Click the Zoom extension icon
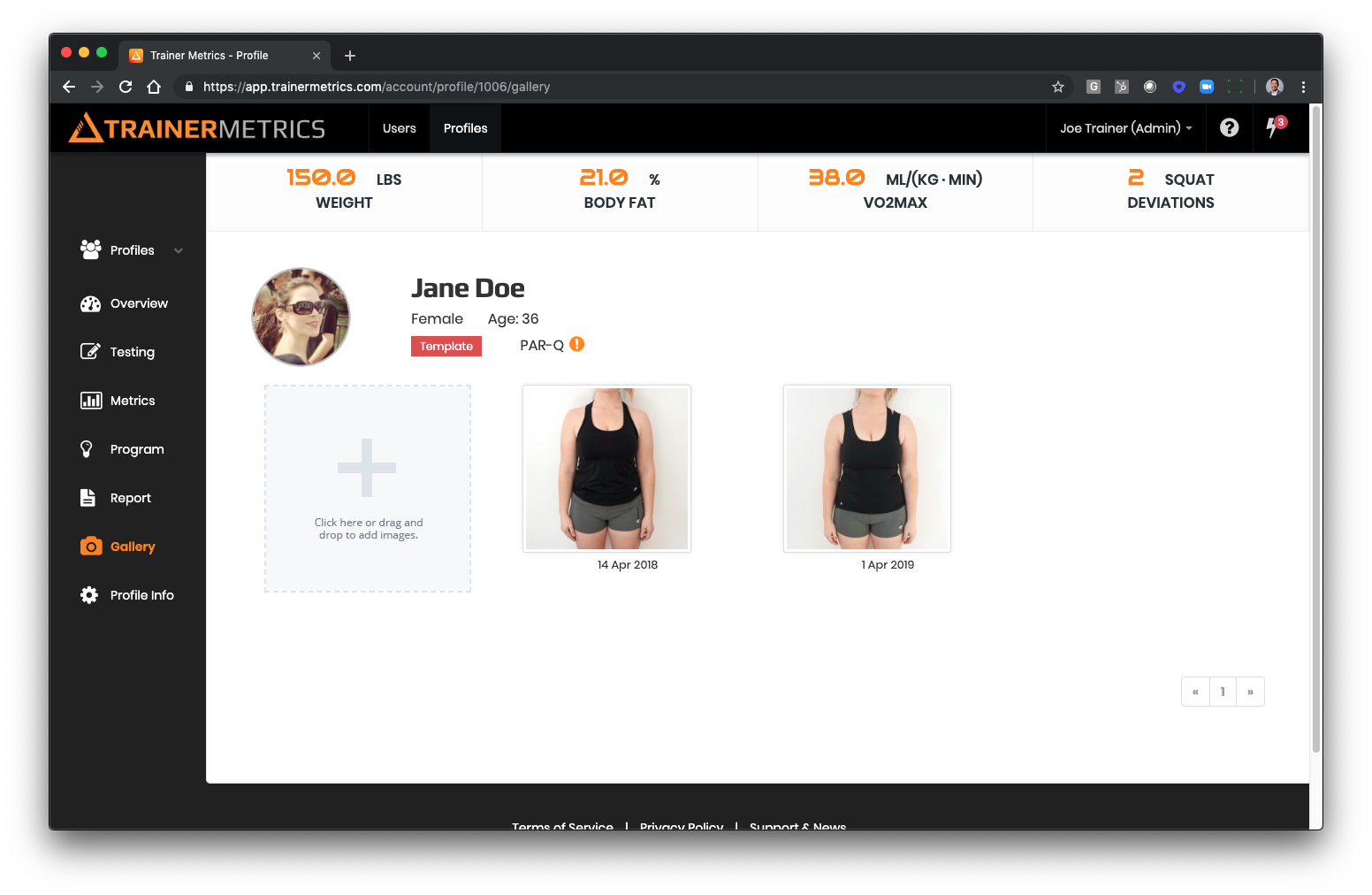Viewport: 1372px width, 895px height. pyautogui.click(x=1206, y=87)
